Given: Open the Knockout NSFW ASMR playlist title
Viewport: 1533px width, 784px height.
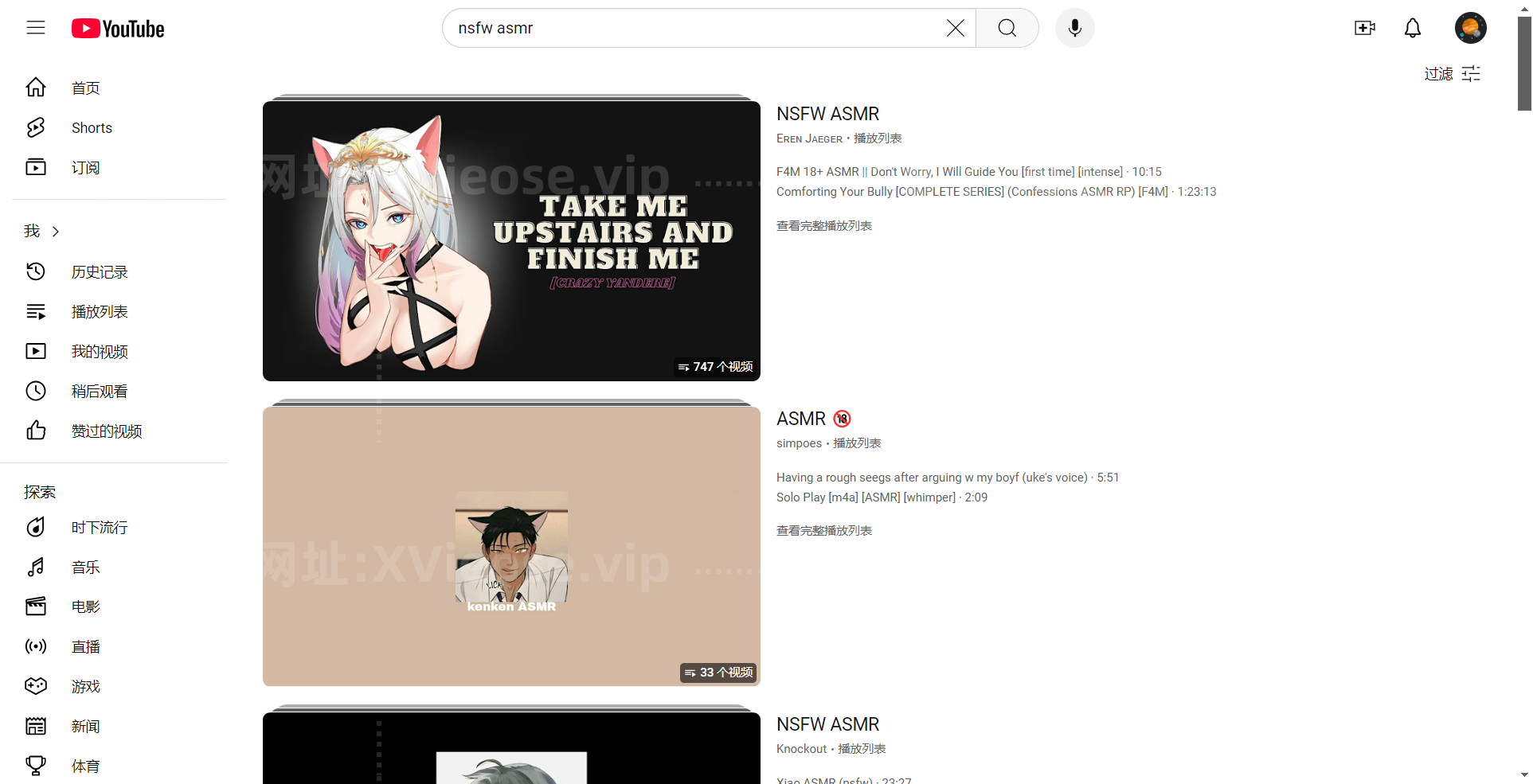Looking at the screenshot, I should click(x=827, y=724).
